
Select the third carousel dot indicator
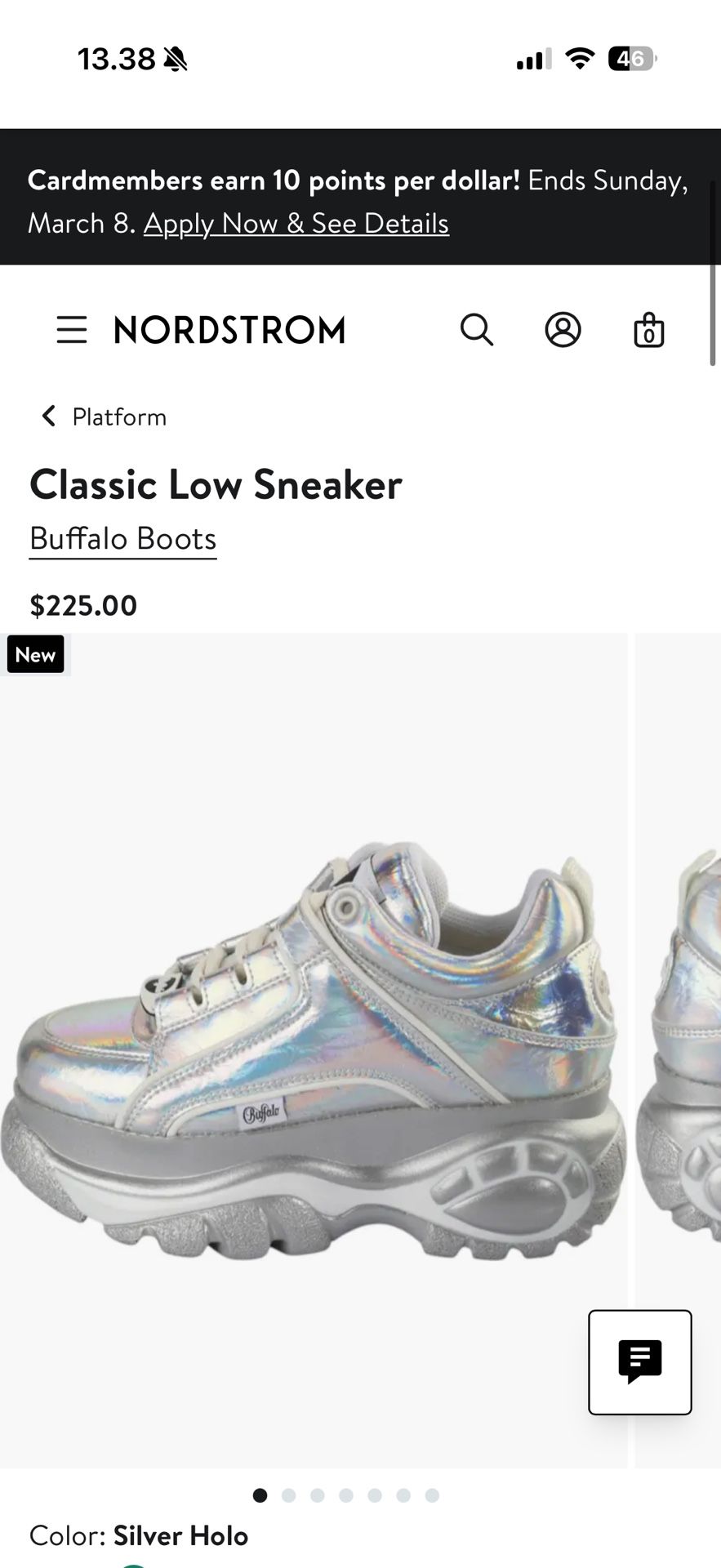(318, 1495)
